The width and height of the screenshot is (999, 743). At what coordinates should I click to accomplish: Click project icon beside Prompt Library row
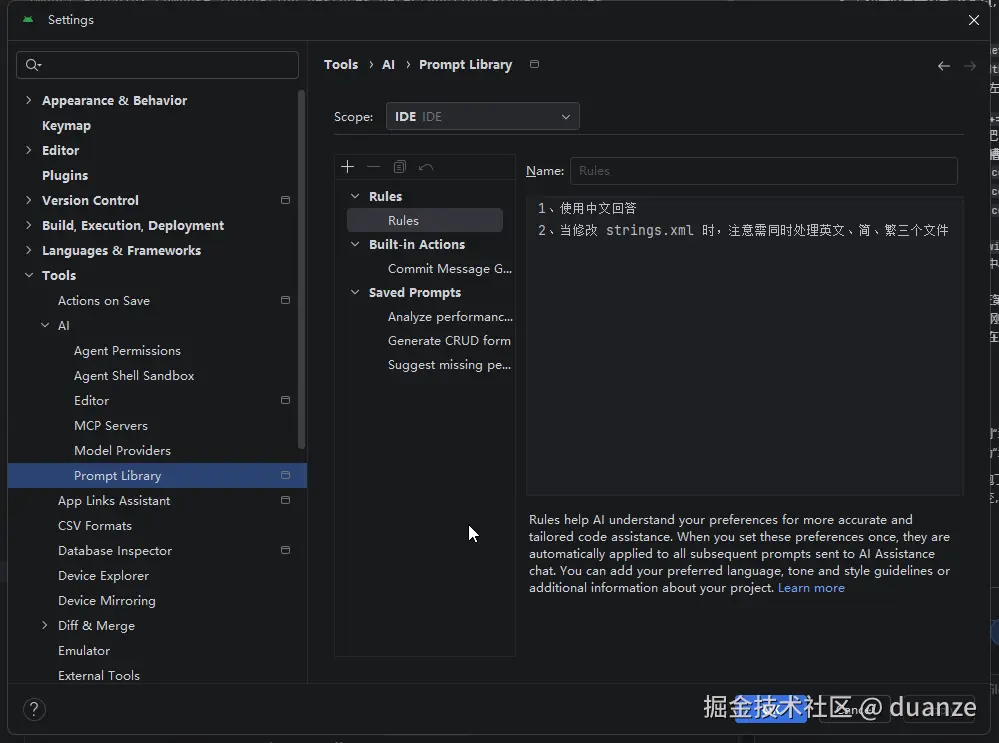285,475
